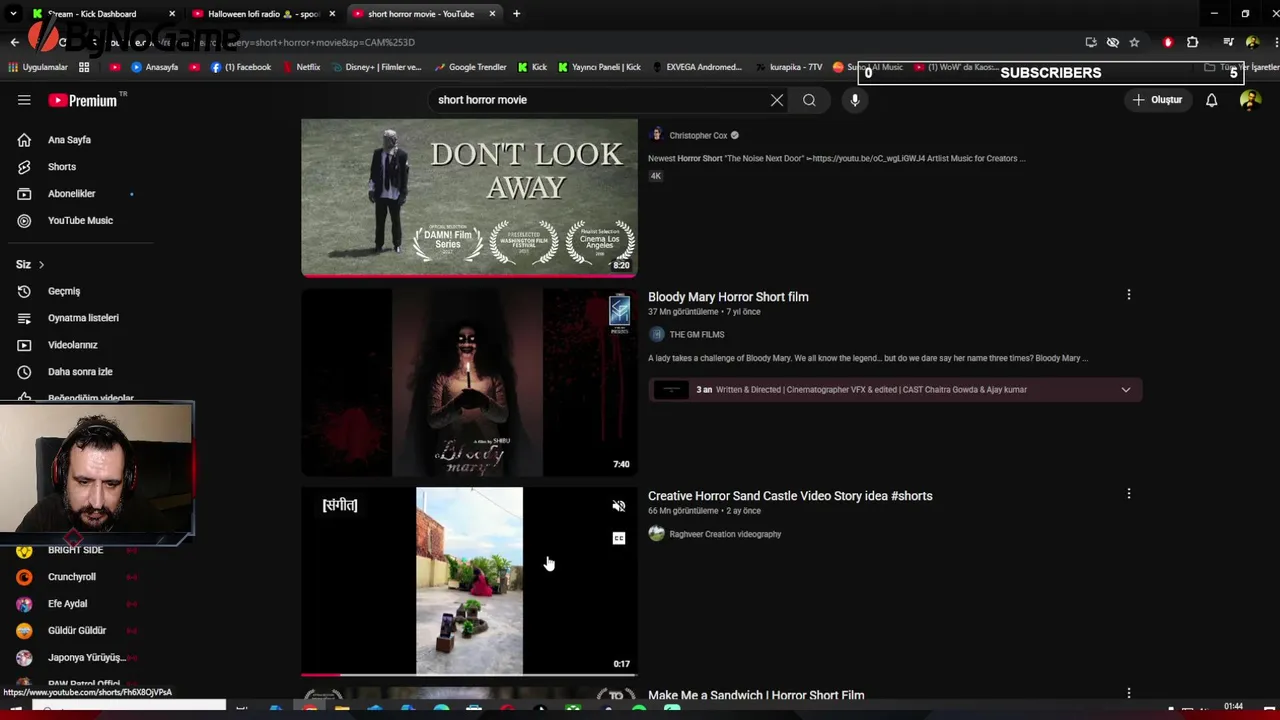This screenshot has height=720, width=1280.
Task: Click the Efe Aydal channel avatar icon
Action: coord(24,604)
